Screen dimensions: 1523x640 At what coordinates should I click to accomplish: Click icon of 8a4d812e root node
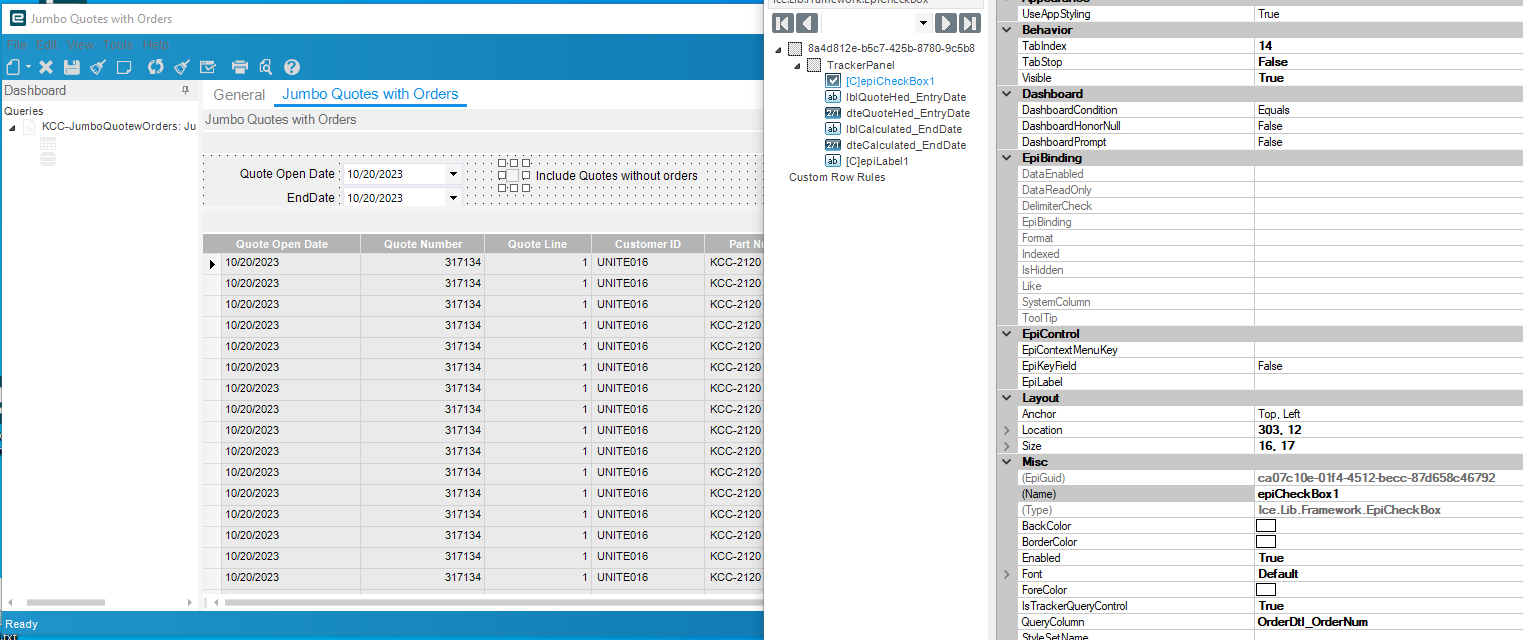point(795,48)
